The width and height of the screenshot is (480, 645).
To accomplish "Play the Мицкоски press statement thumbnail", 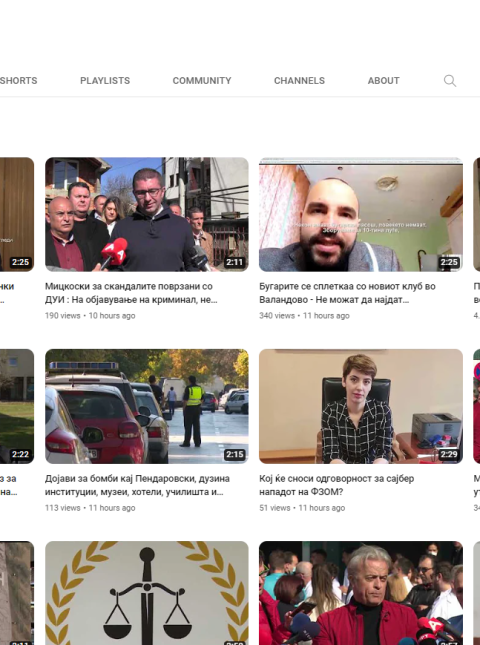I will click(x=147, y=214).
